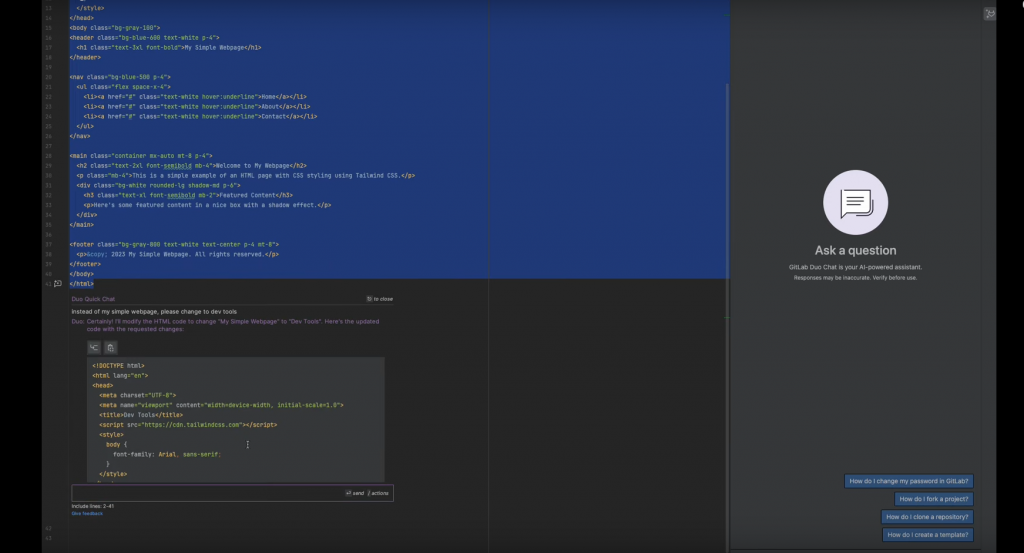This screenshot has height=553, width=1024.
Task: Click the chat bubble icon above Ask a question
Action: point(856,202)
